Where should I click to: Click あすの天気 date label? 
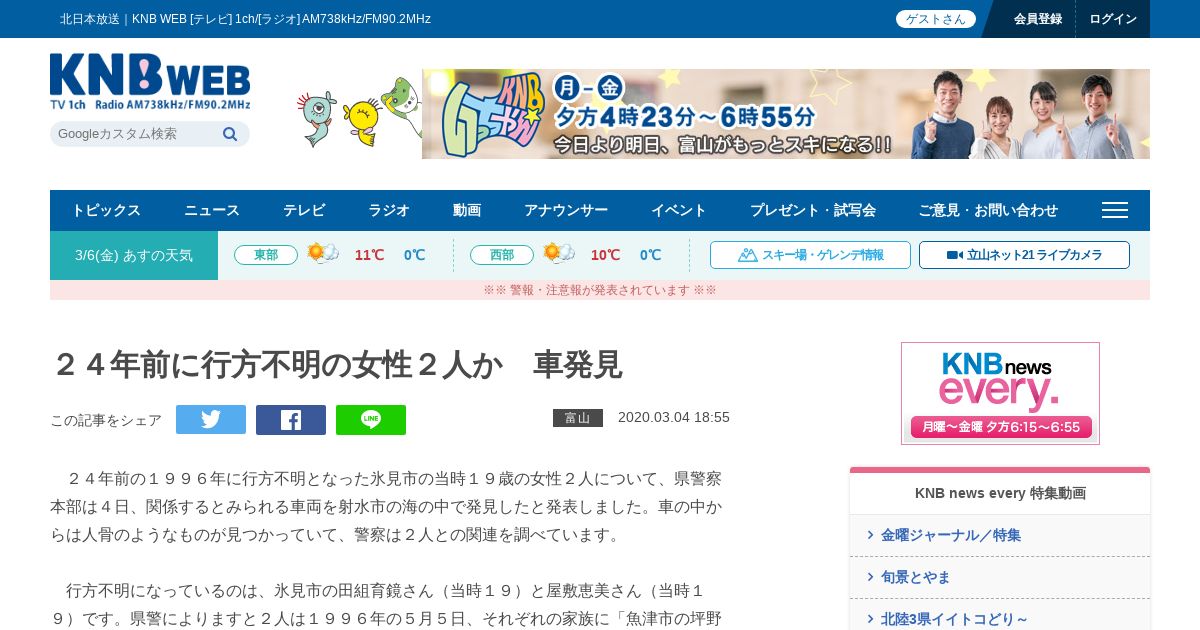point(134,255)
